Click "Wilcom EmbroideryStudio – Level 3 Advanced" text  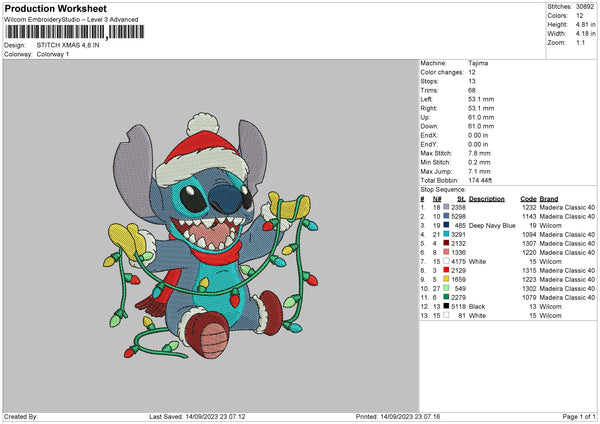(71, 20)
